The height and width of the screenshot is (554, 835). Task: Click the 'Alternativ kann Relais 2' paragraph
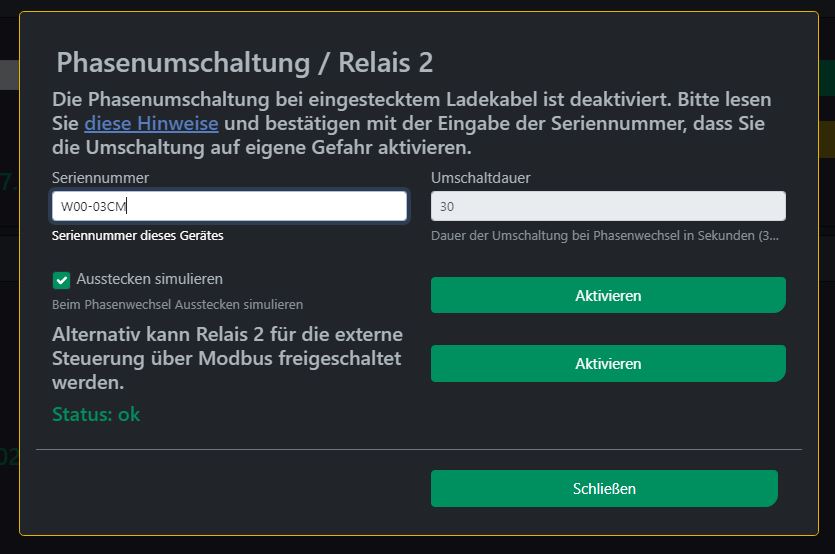(x=227, y=358)
